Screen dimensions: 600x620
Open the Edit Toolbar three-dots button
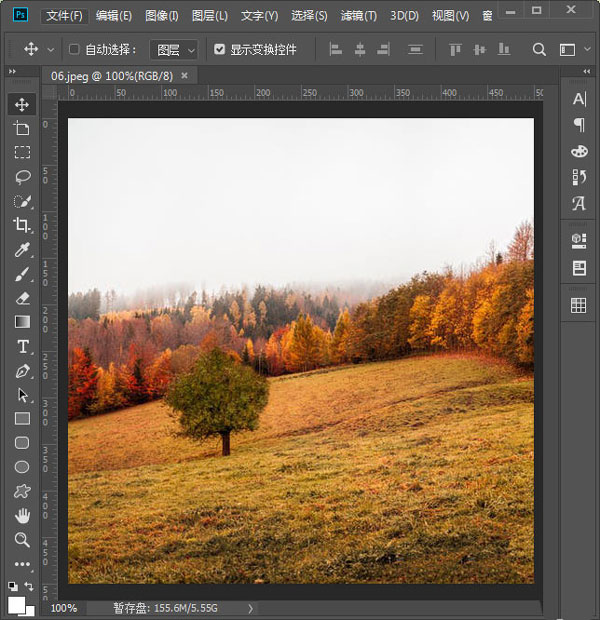pos(22,564)
